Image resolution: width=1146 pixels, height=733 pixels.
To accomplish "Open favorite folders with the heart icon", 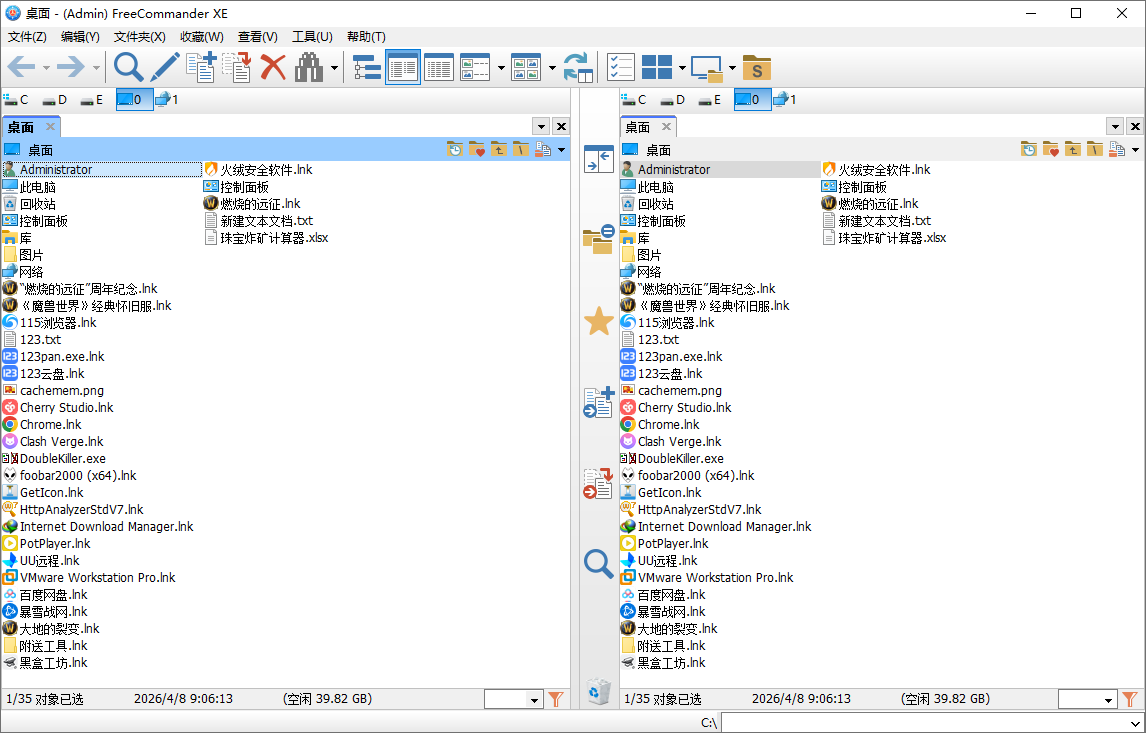I will coord(477,149).
